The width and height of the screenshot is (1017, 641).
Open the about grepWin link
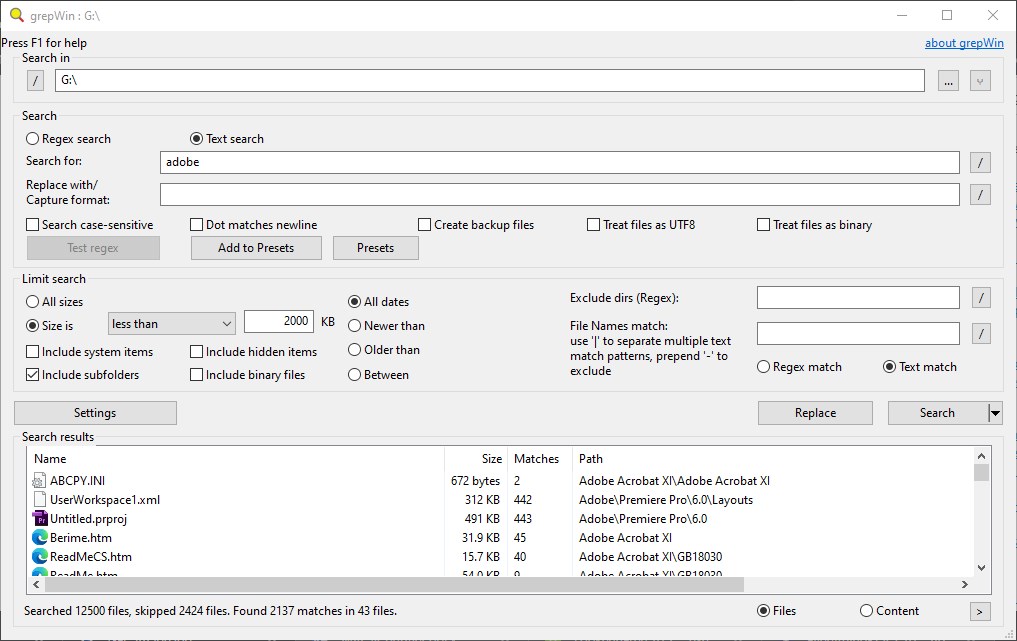point(964,43)
